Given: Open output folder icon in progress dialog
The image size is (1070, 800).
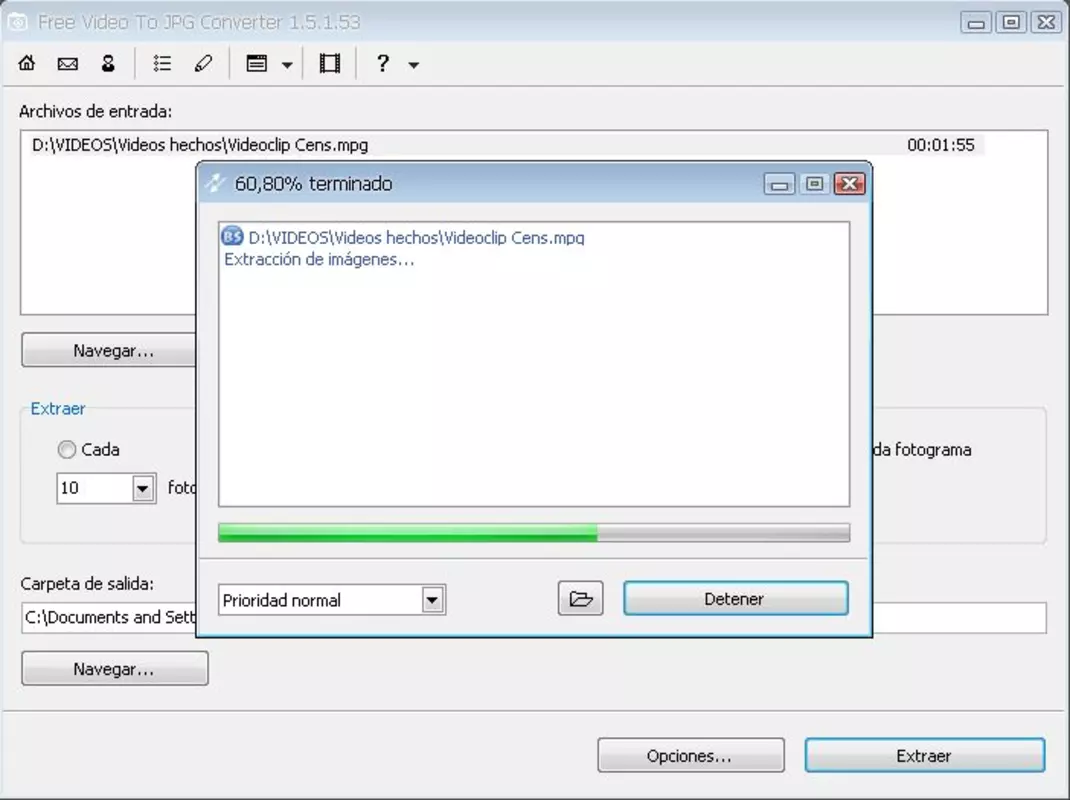Looking at the screenshot, I should coord(581,599).
